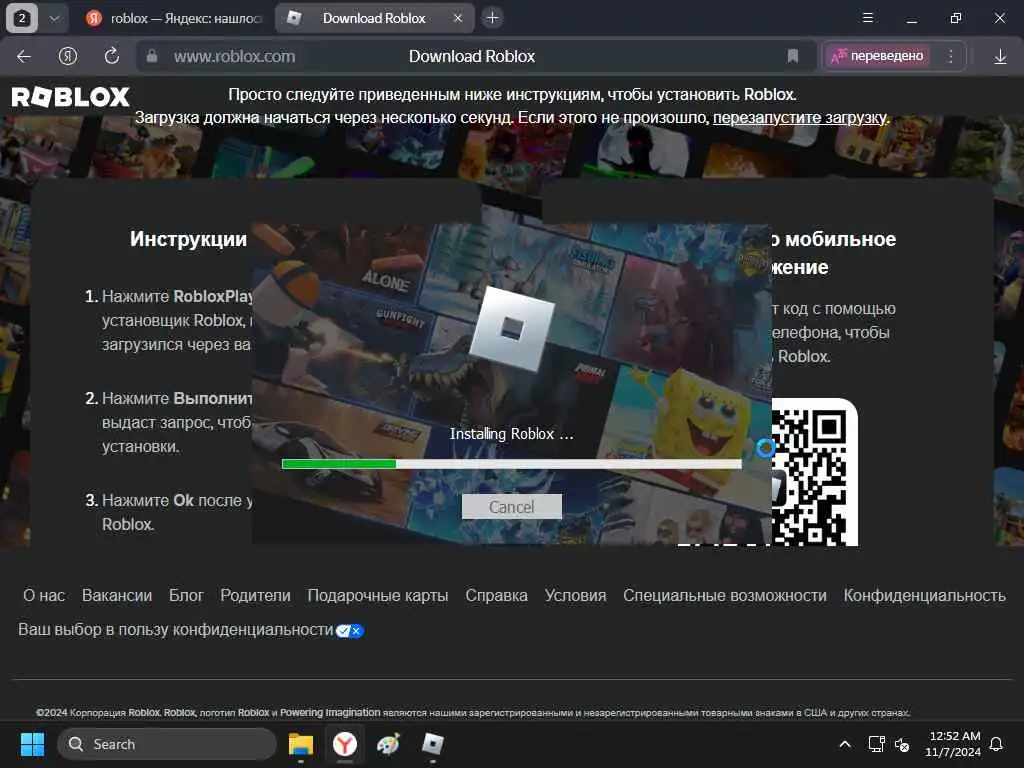Open the tab counter showing 2 tabs
The image size is (1024, 768).
22,18
